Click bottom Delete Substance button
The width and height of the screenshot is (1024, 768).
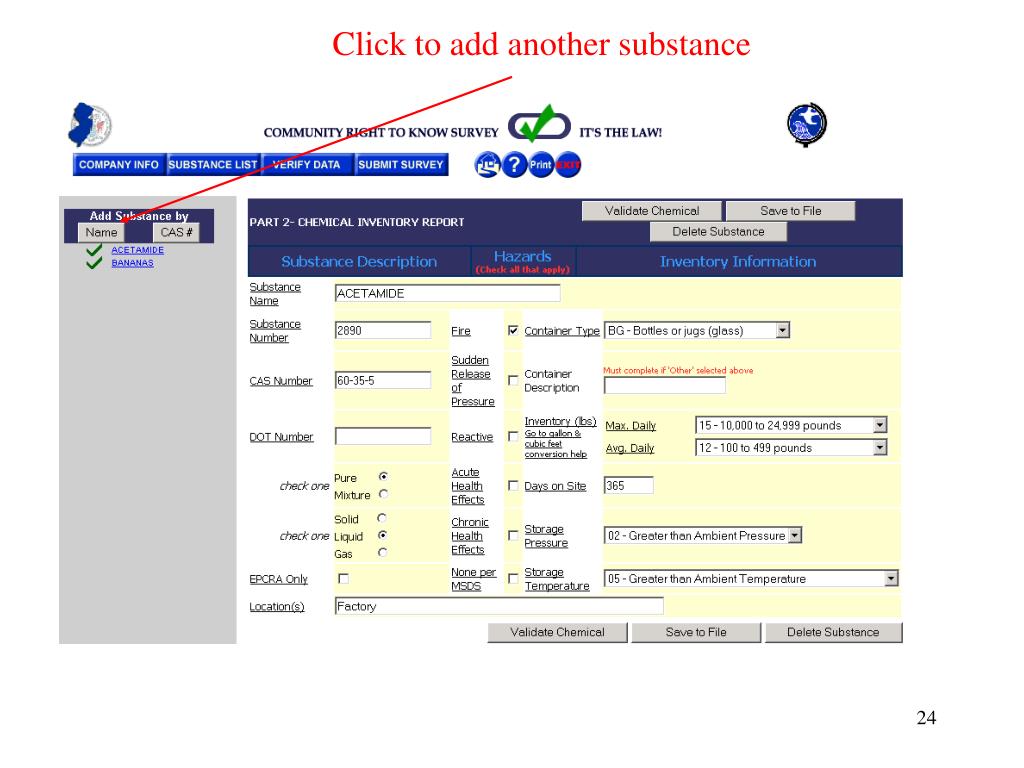point(833,632)
